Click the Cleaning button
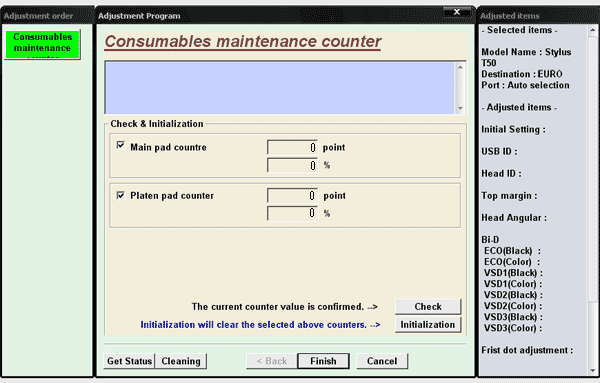 click(x=181, y=361)
